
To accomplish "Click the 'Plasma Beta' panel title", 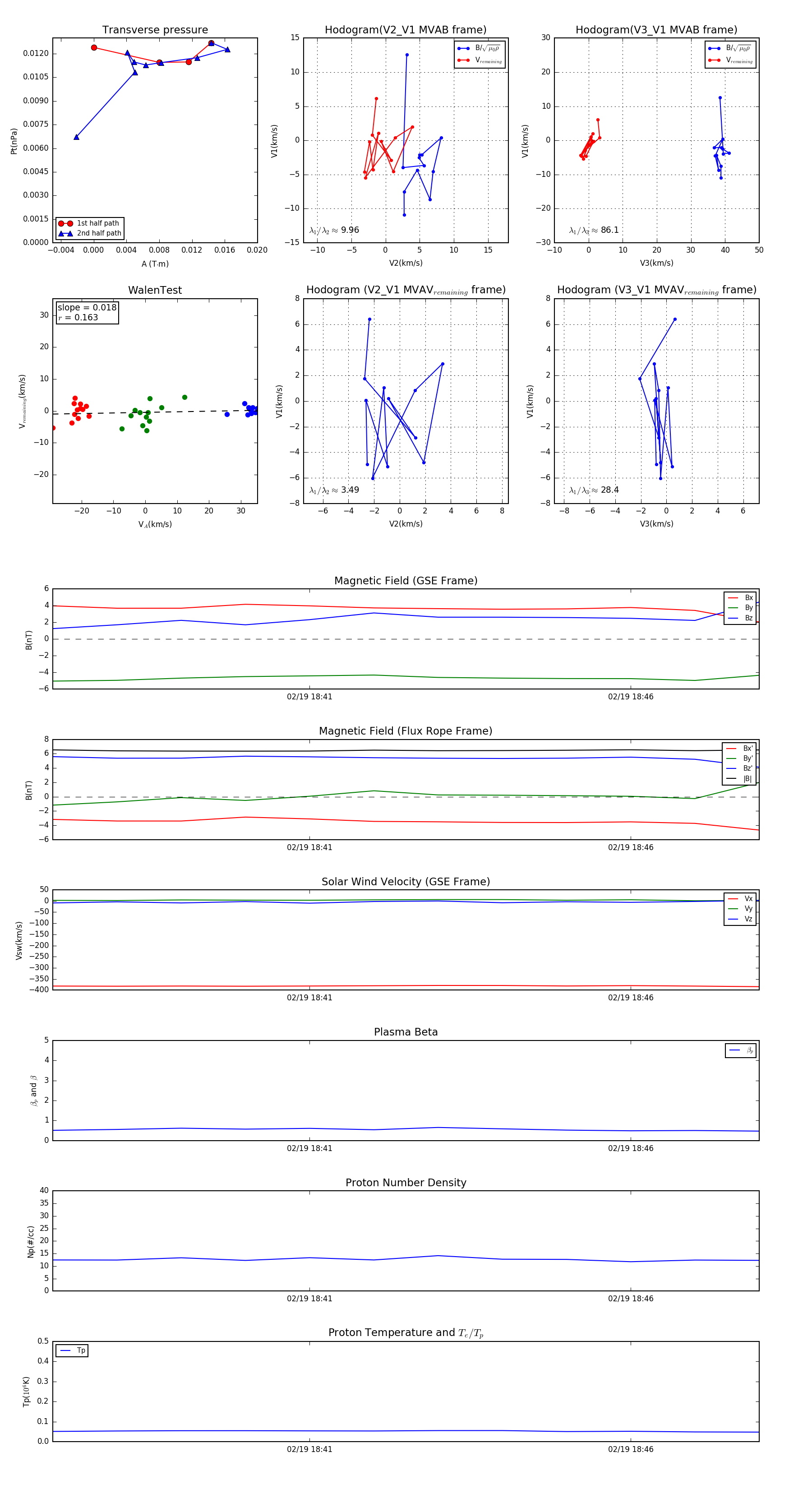I will [406, 1032].
